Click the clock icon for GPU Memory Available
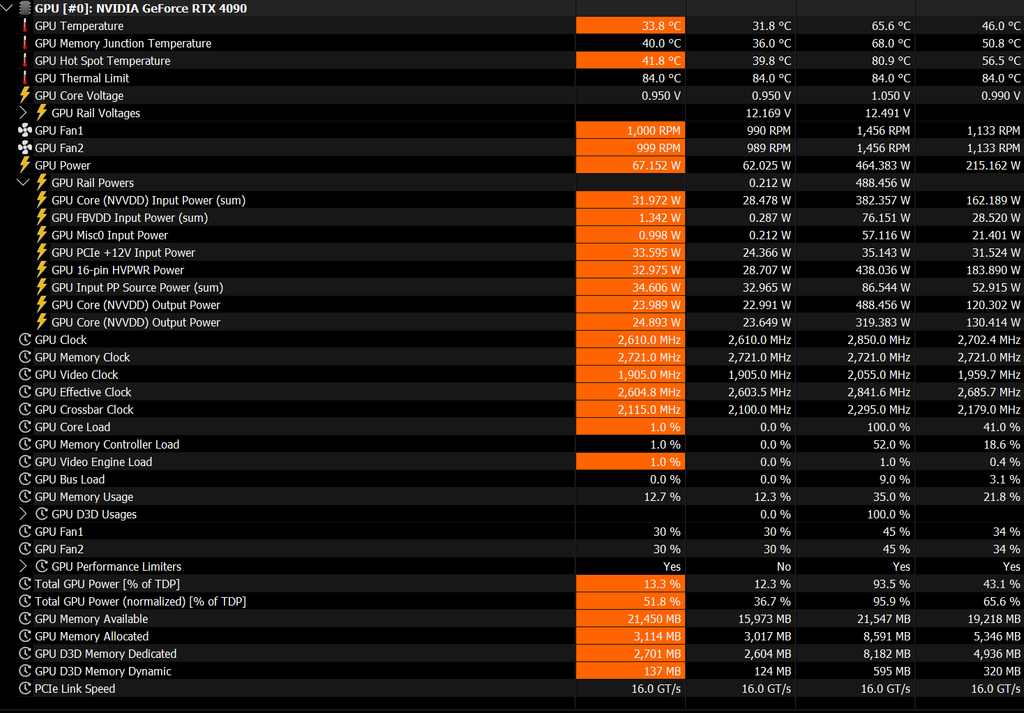The width and height of the screenshot is (1024, 713). [x=25, y=619]
